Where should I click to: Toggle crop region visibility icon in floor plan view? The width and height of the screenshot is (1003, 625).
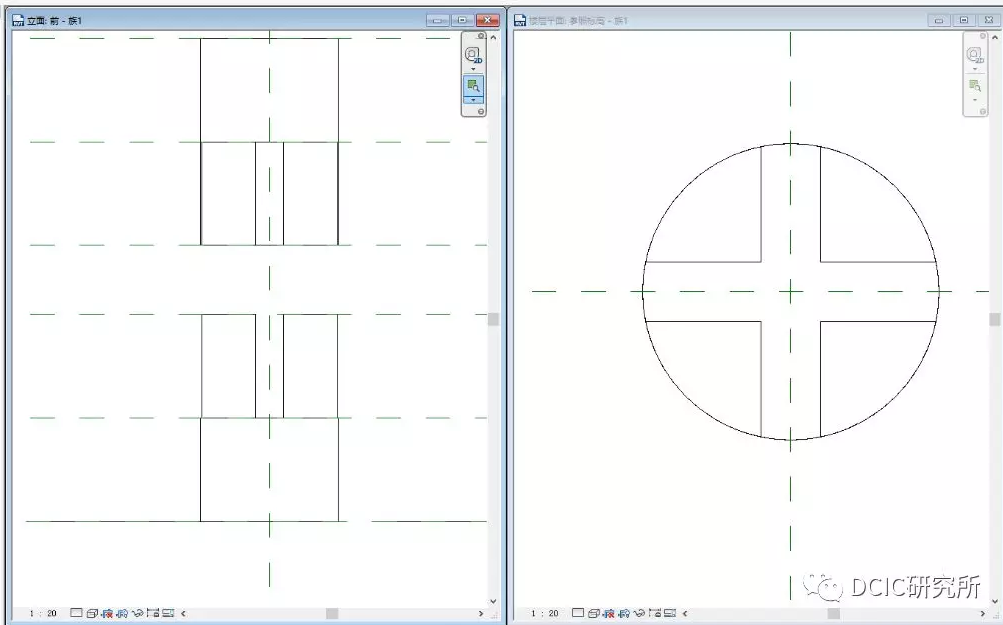tap(624, 613)
